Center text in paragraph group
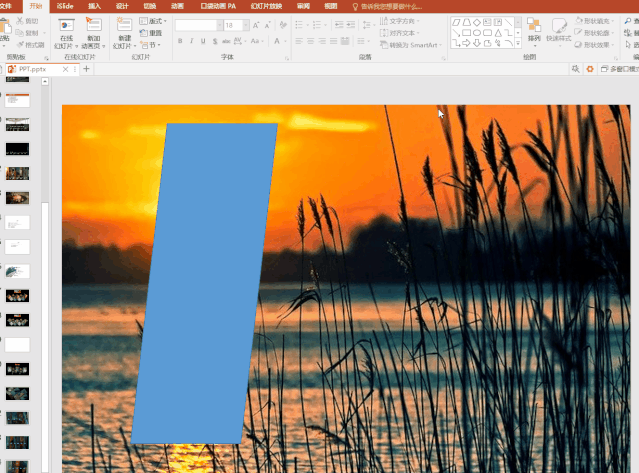The image size is (639, 473). tap(311, 41)
